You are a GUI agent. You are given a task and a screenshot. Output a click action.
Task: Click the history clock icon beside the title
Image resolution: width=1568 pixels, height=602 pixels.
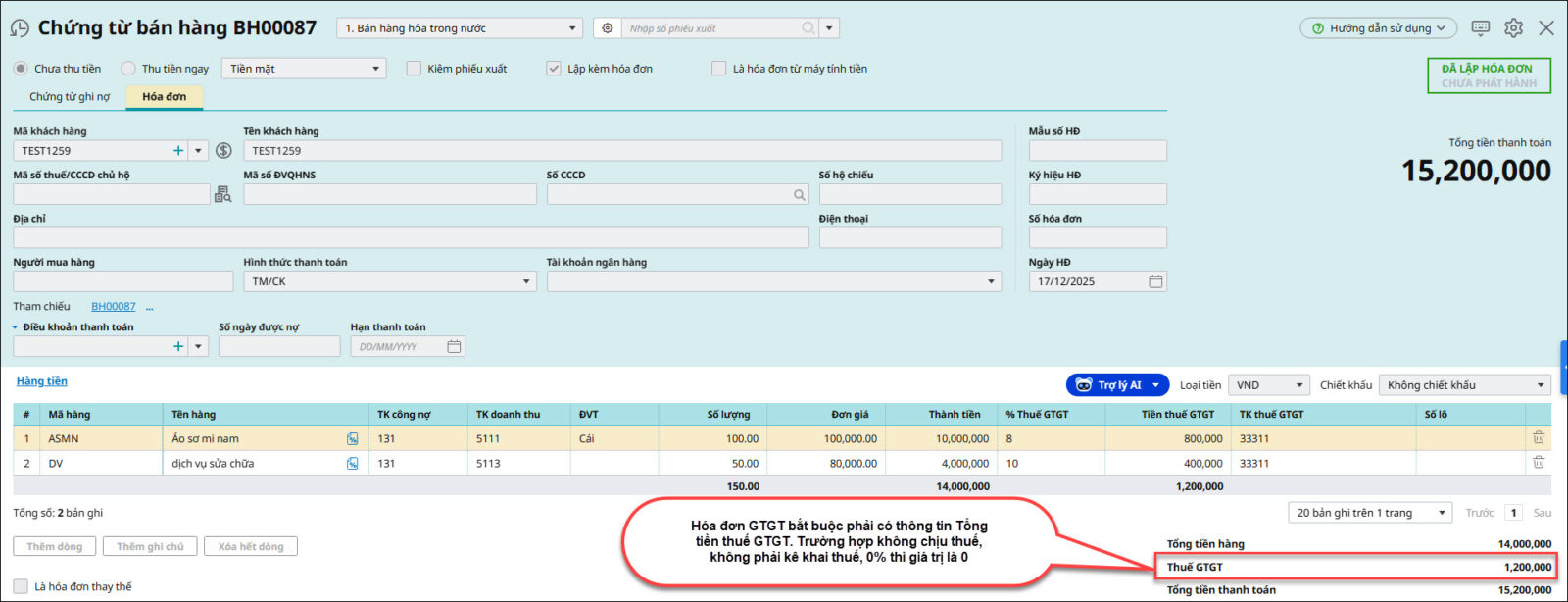coord(19,28)
